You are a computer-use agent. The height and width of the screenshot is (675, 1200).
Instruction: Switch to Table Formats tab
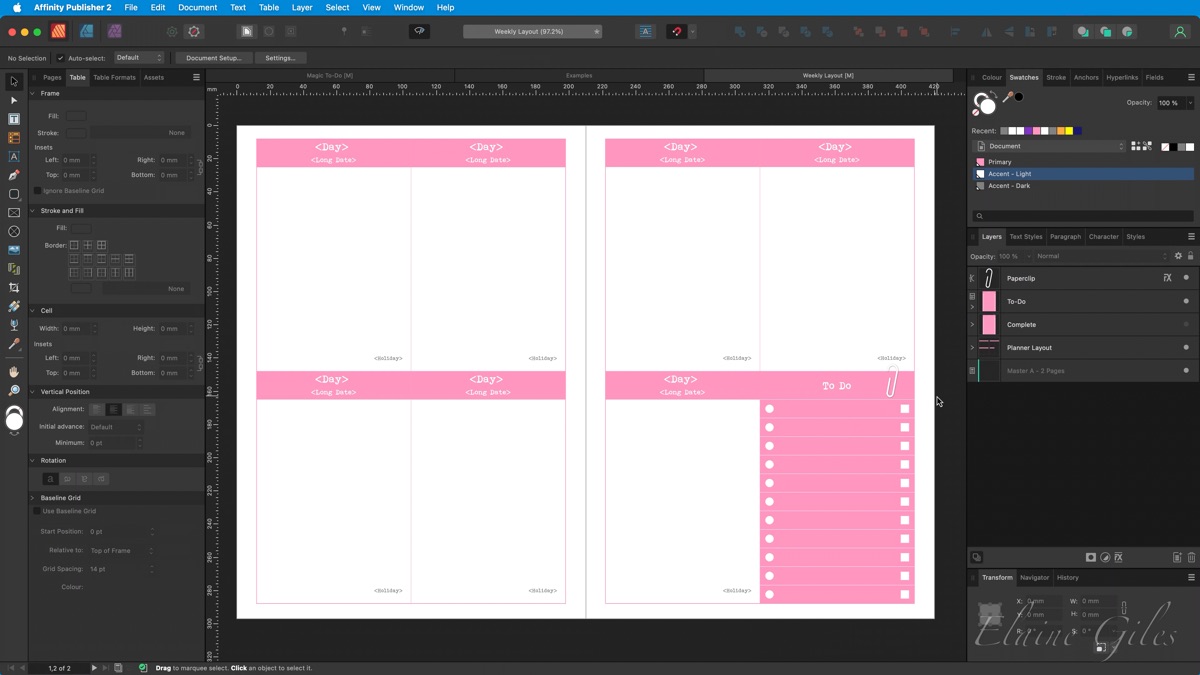[x=114, y=77]
